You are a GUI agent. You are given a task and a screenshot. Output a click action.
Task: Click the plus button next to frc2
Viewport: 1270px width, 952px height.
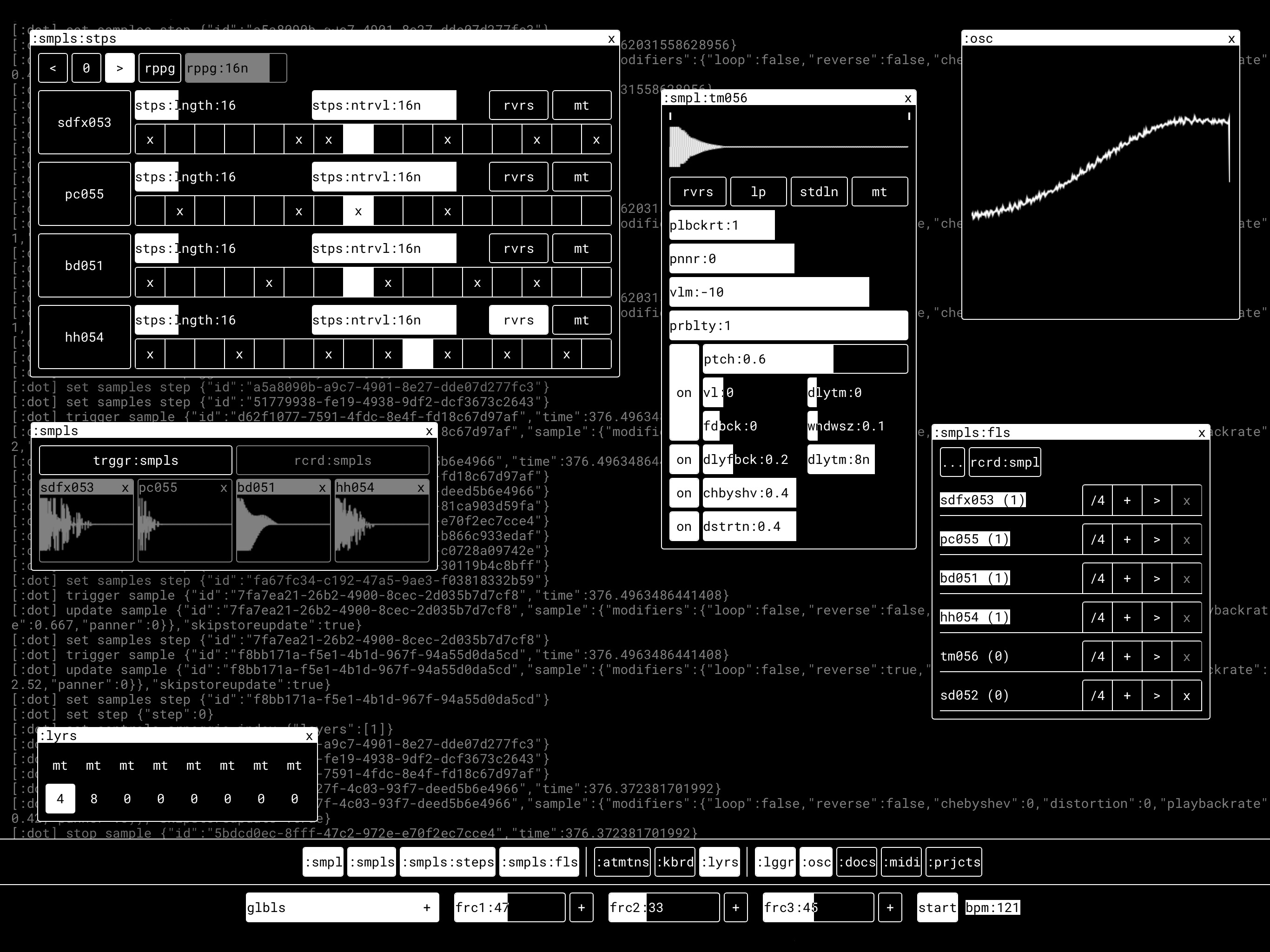[735, 907]
